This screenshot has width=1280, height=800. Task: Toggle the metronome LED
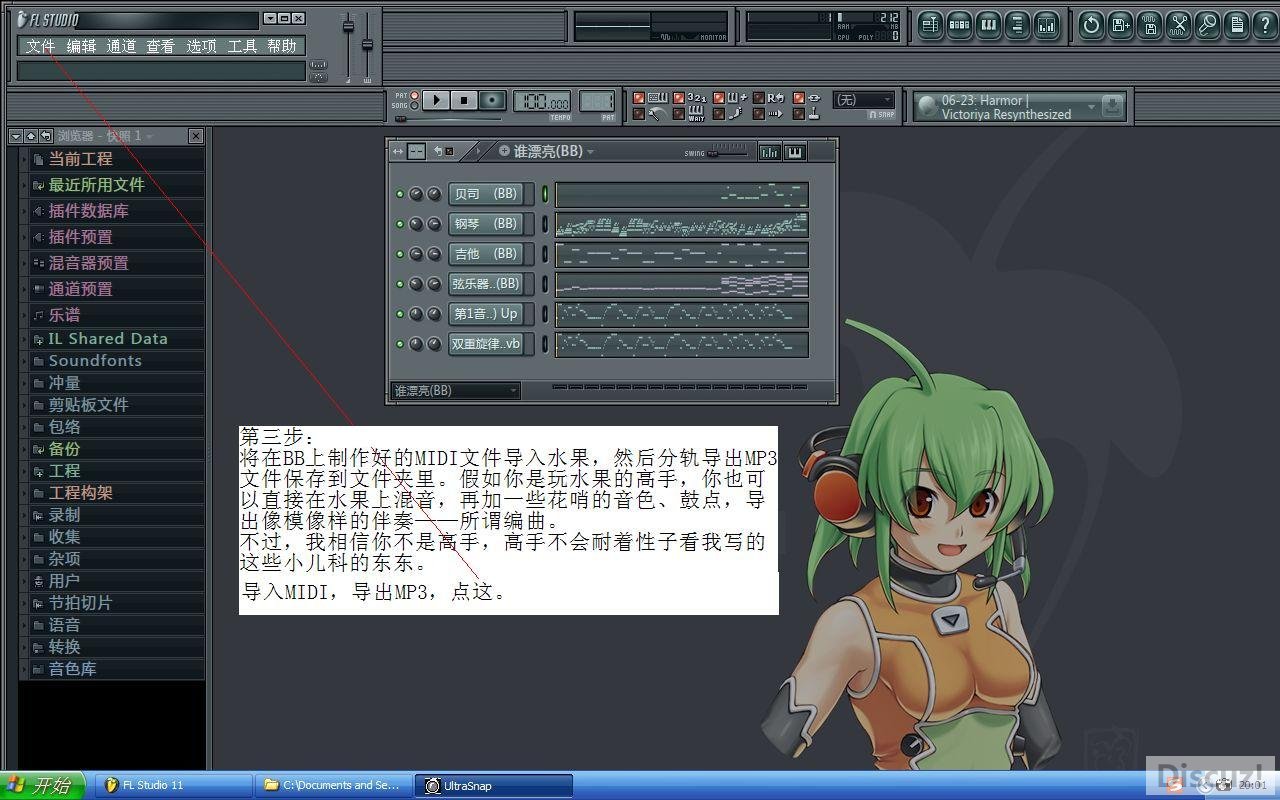pos(639,114)
